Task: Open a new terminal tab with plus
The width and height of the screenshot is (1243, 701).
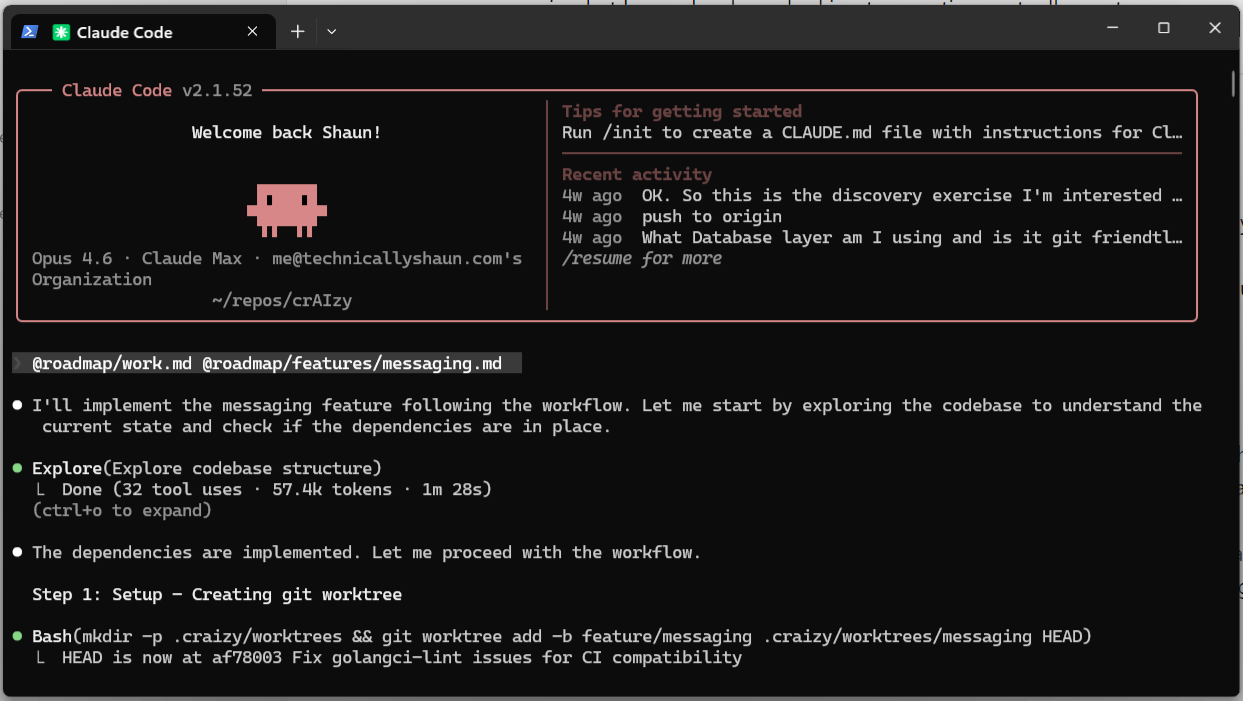Action: [x=297, y=32]
